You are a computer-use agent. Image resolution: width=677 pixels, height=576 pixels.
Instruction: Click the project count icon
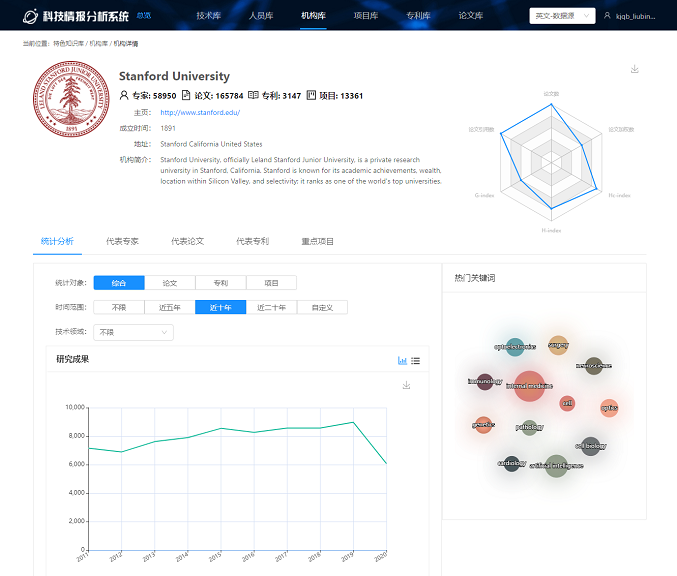[311, 95]
